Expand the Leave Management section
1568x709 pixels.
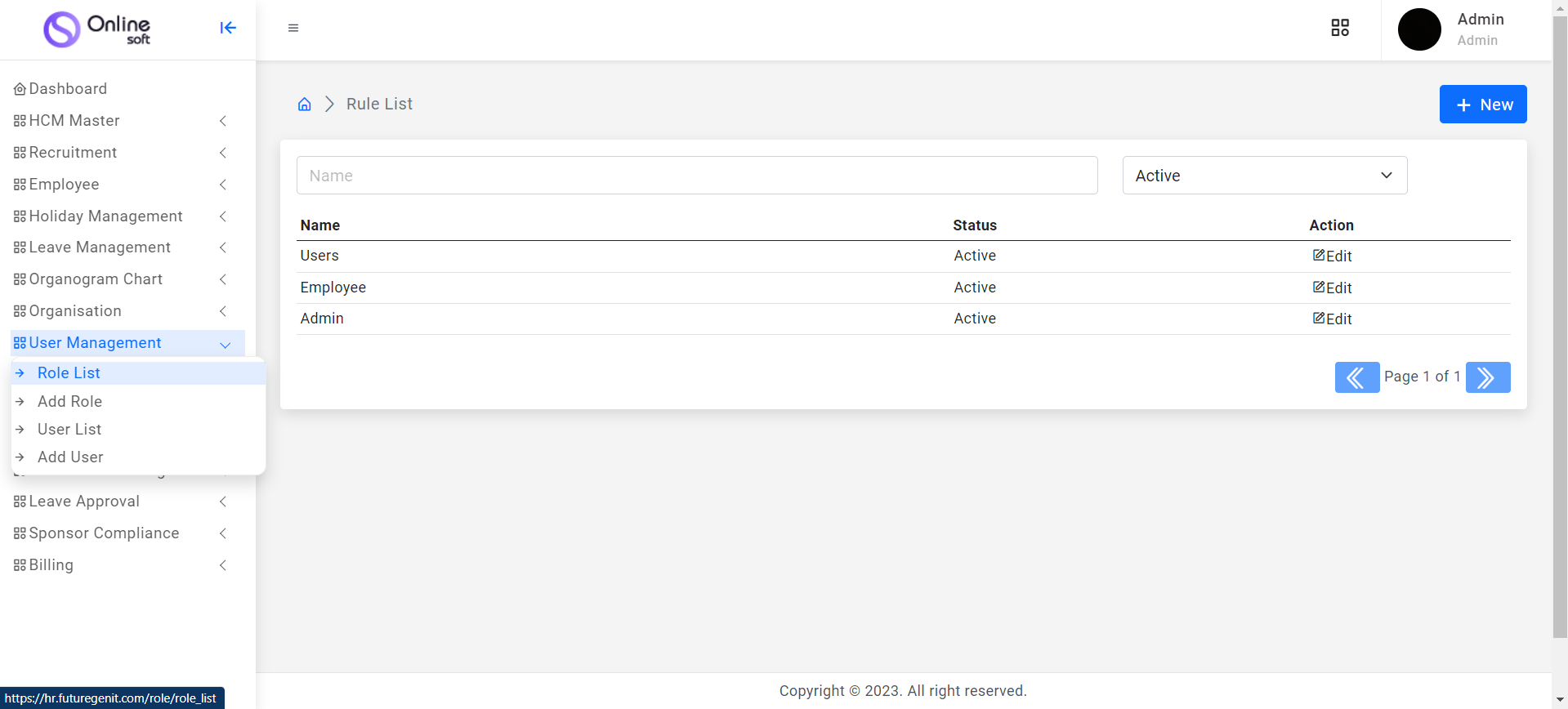click(x=118, y=247)
